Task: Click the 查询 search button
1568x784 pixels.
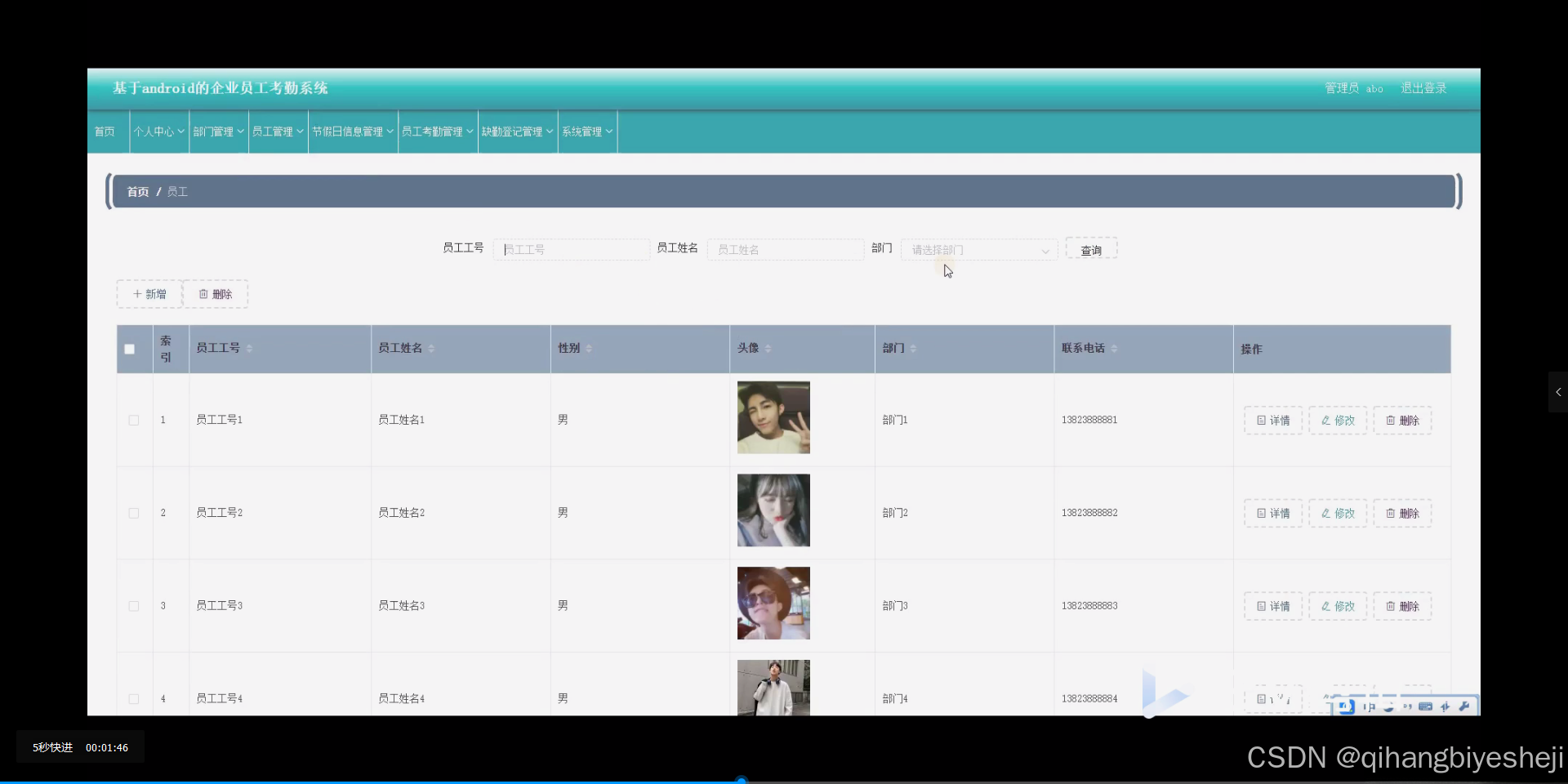Action: click(x=1091, y=249)
